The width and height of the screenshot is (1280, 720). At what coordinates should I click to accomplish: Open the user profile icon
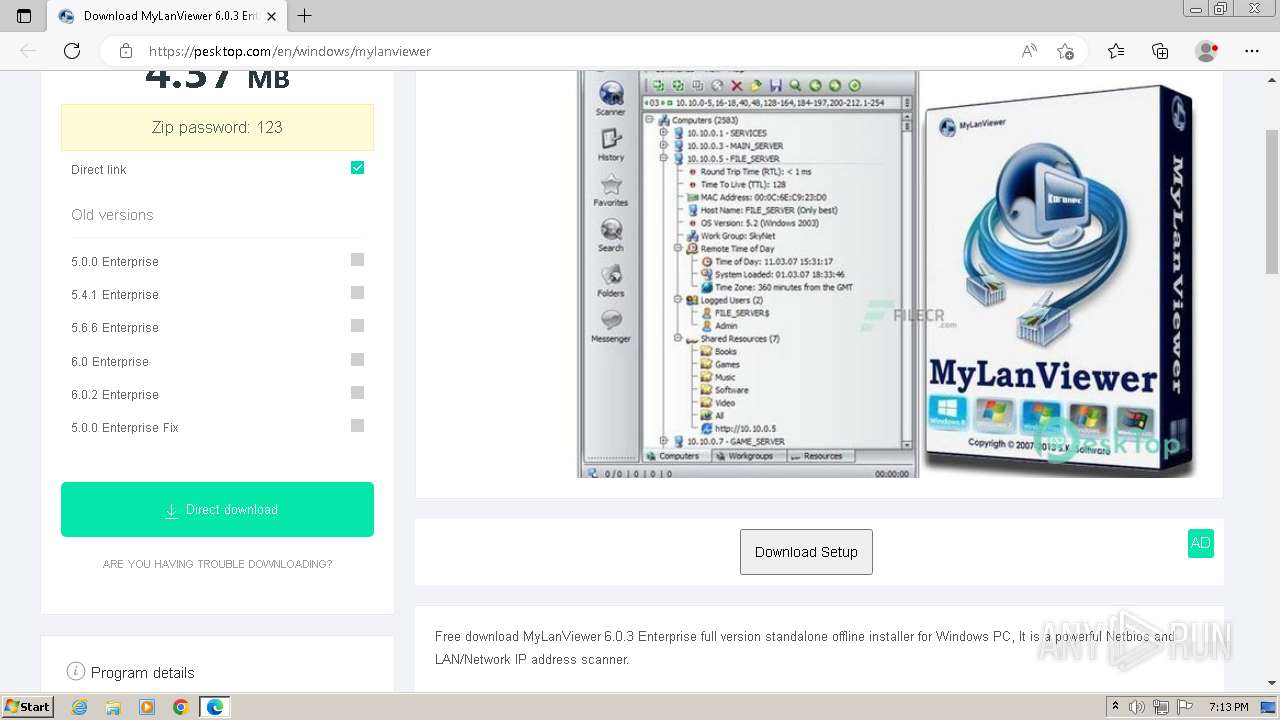click(x=1207, y=51)
